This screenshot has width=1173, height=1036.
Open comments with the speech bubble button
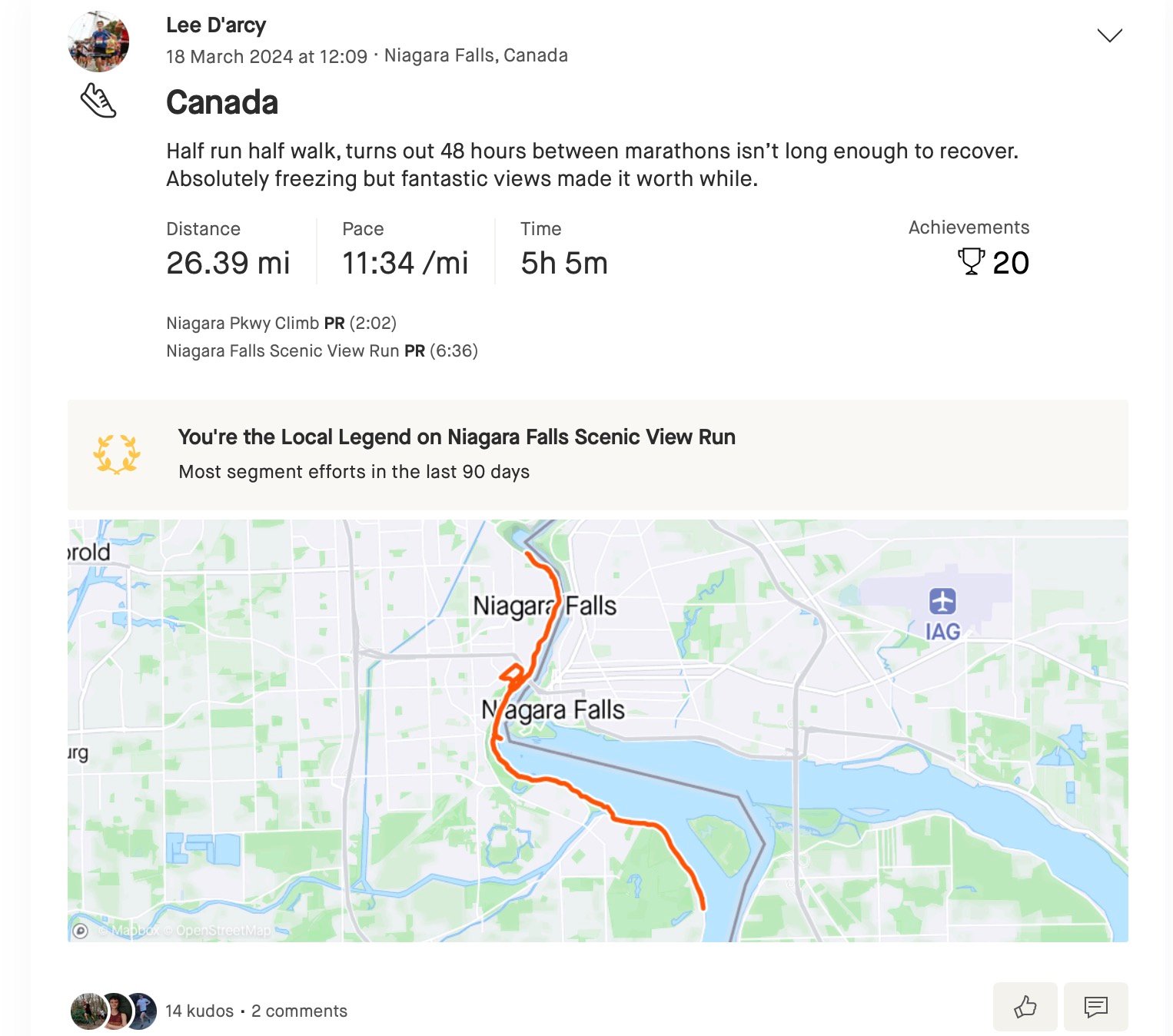pyautogui.click(x=1095, y=1006)
